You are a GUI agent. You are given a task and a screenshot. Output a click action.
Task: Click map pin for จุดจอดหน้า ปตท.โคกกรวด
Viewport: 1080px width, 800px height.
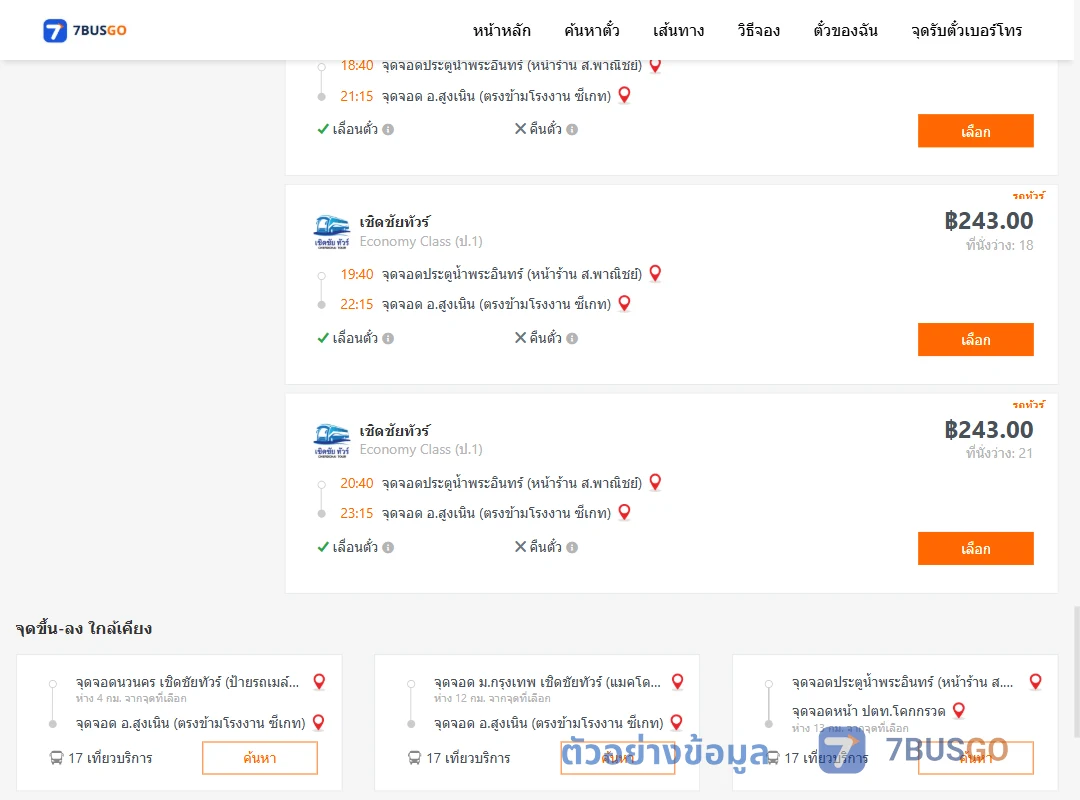[958, 710]
